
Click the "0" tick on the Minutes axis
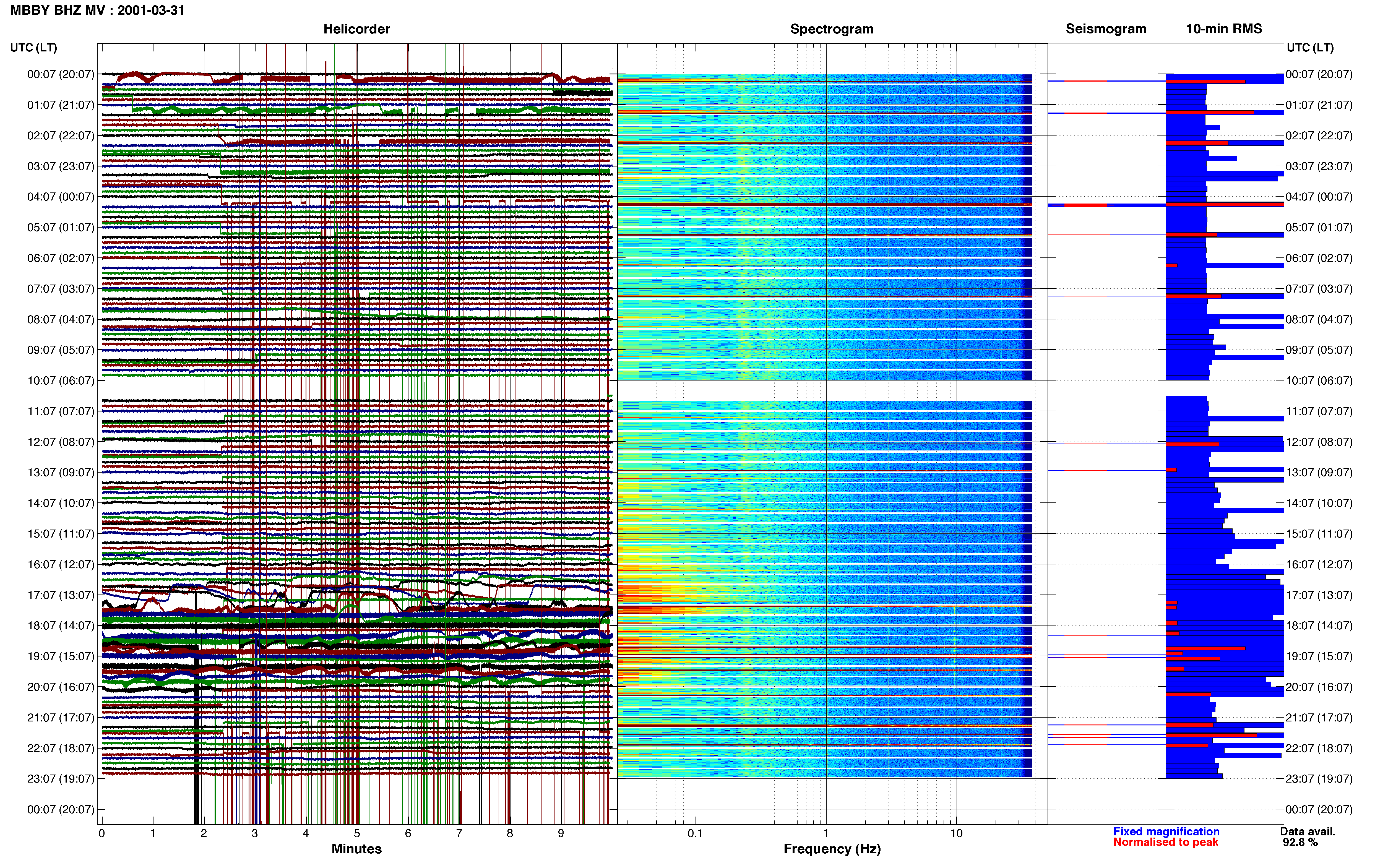101,833
